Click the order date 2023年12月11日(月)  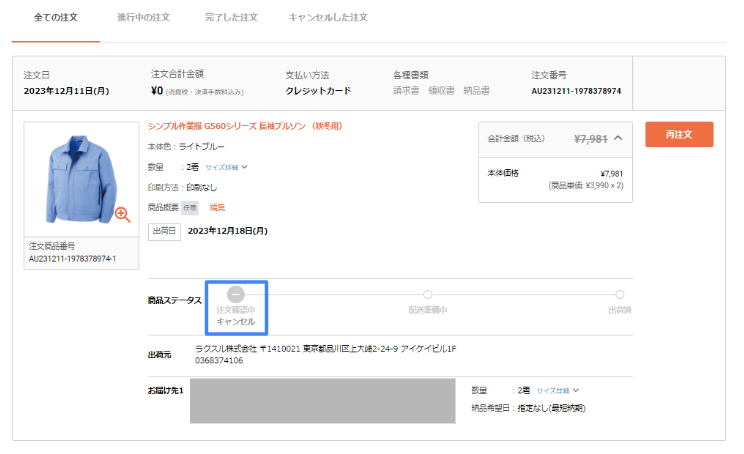pyautogui.click(x=66, y=91)
